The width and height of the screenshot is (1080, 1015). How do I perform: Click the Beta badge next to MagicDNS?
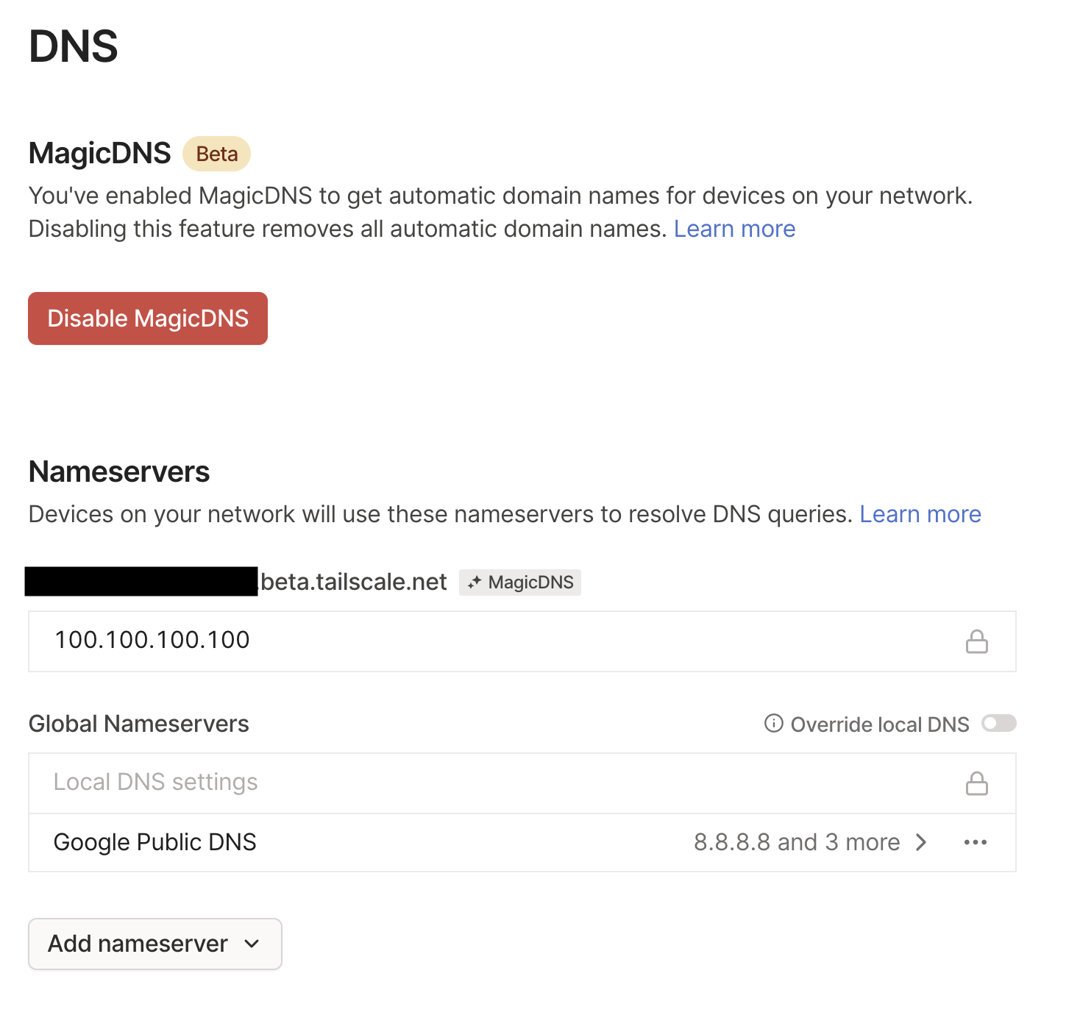216,154
